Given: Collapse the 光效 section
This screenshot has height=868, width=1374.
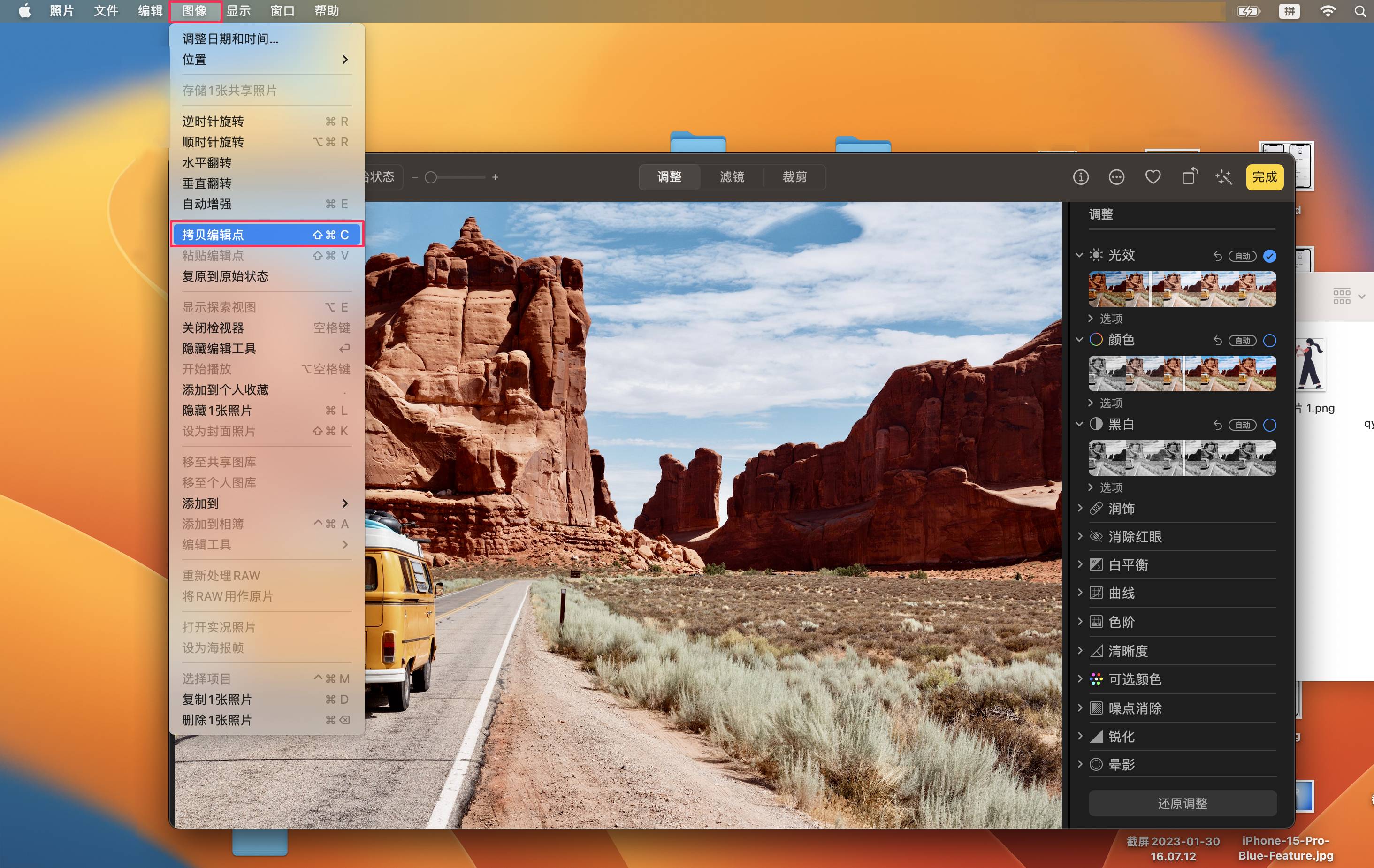Looking at the screenshot, I should 1079,255.
